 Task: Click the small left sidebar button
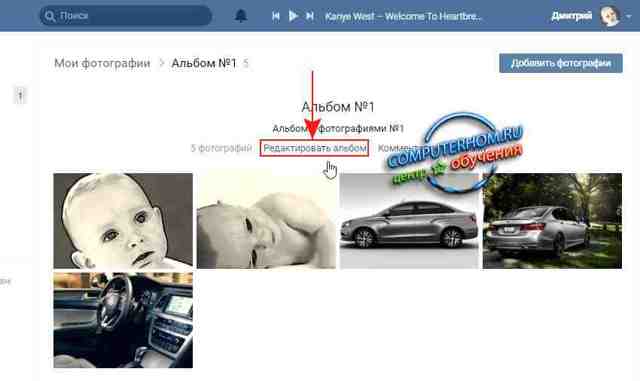coord(20,95)
